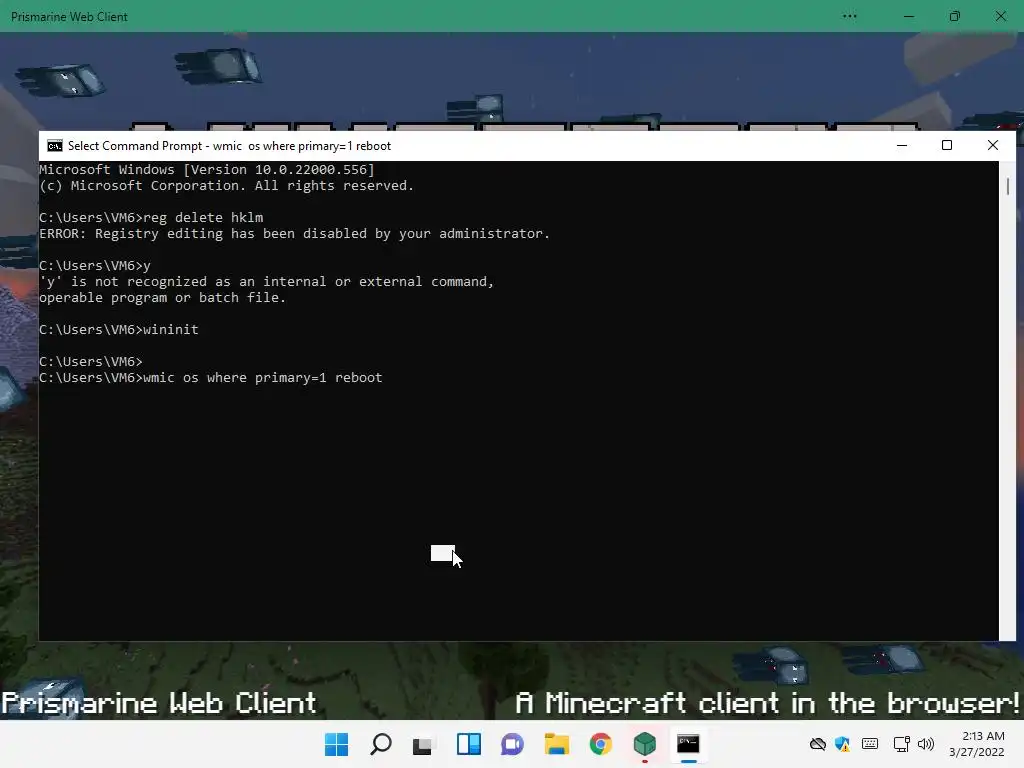Open taskbar Search magnifier
This screenshot has height=768, width=1024.
tap(381, 744)
